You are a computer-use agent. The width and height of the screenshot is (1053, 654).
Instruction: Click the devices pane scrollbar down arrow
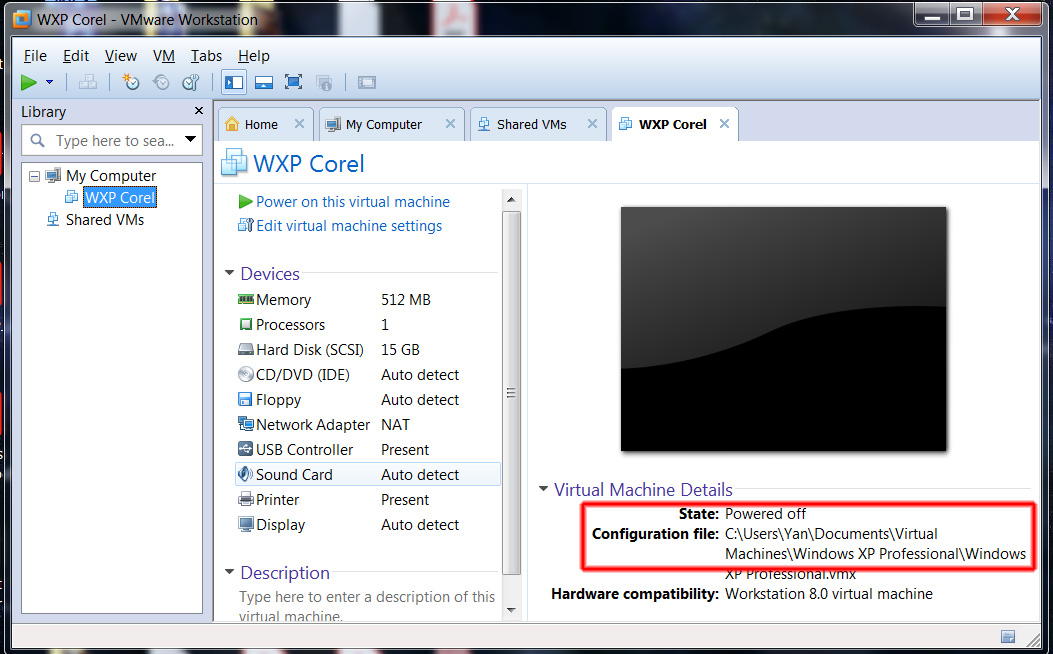pos(511,610)
